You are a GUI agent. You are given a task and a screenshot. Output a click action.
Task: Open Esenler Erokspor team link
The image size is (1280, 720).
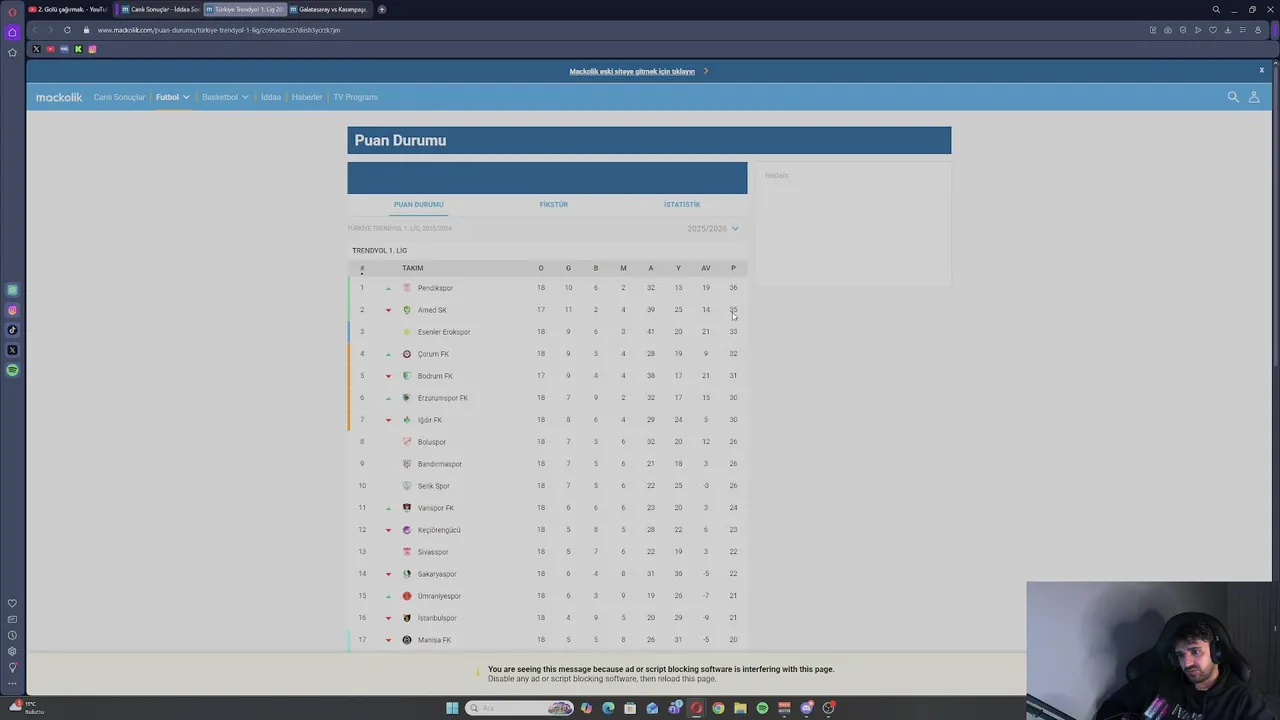click(444, 332)
